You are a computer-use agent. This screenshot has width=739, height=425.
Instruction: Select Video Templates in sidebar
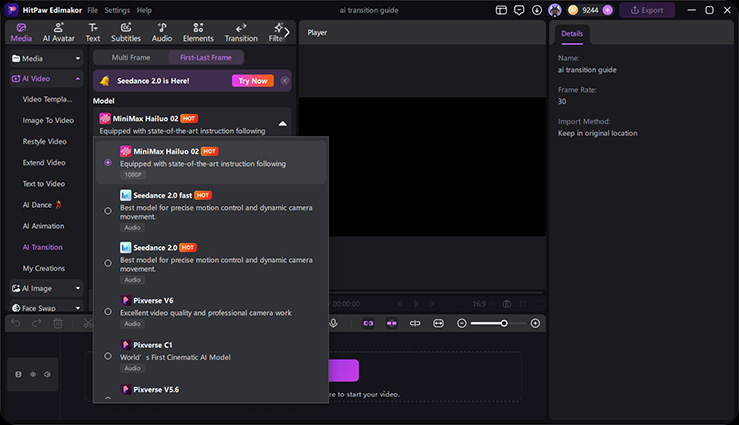(47, 99)
